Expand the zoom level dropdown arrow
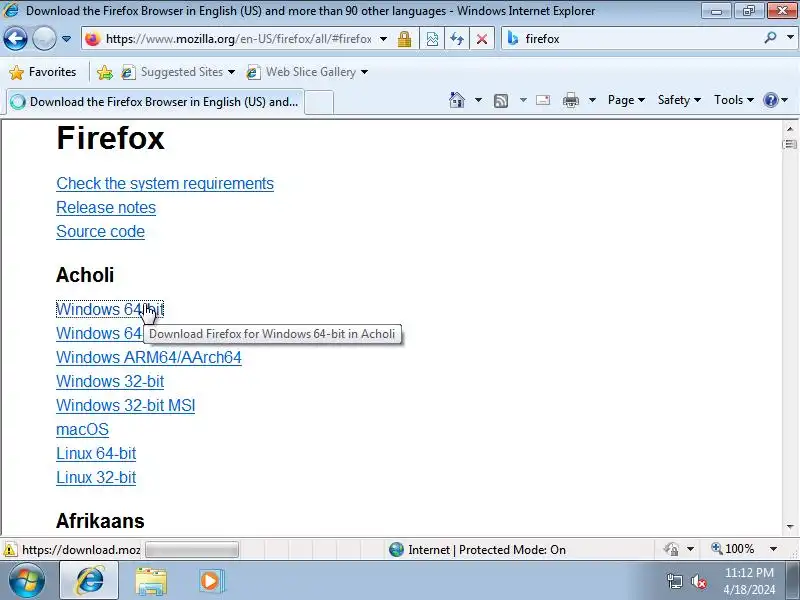The width and height of the screenshot is (800, 600). 773,549
